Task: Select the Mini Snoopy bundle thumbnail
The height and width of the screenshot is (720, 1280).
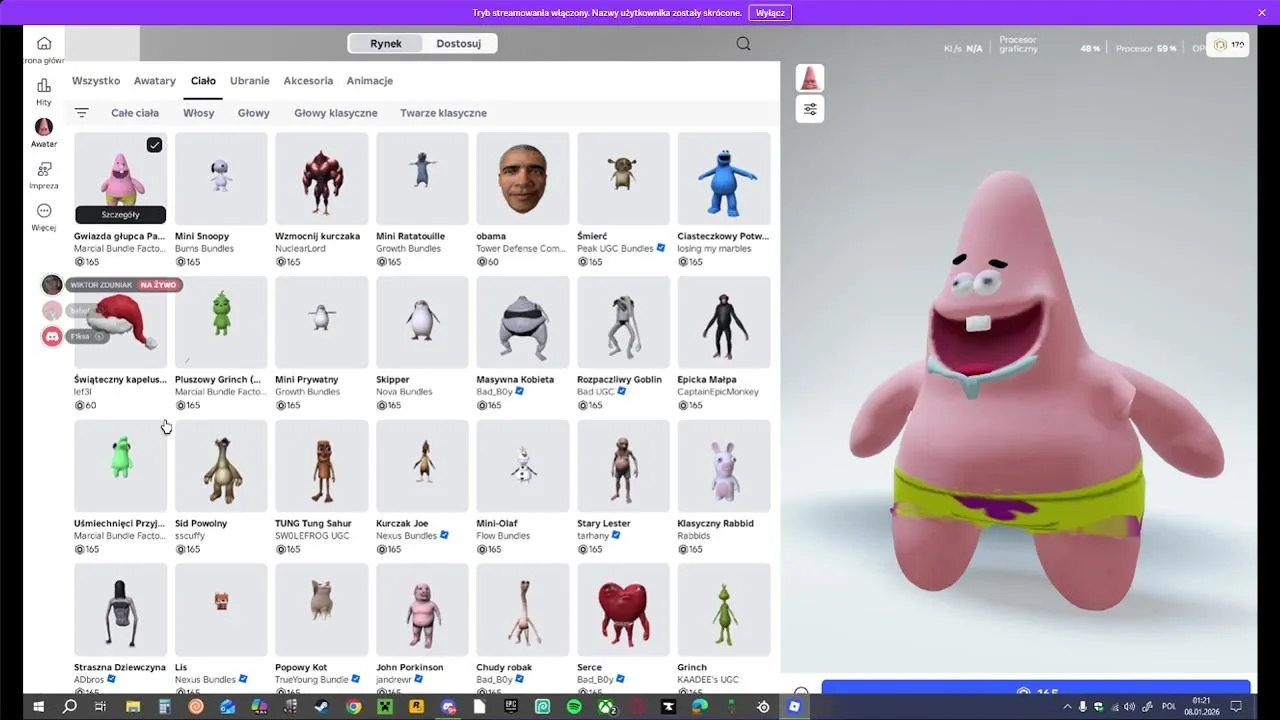Action: click(221, 179)
